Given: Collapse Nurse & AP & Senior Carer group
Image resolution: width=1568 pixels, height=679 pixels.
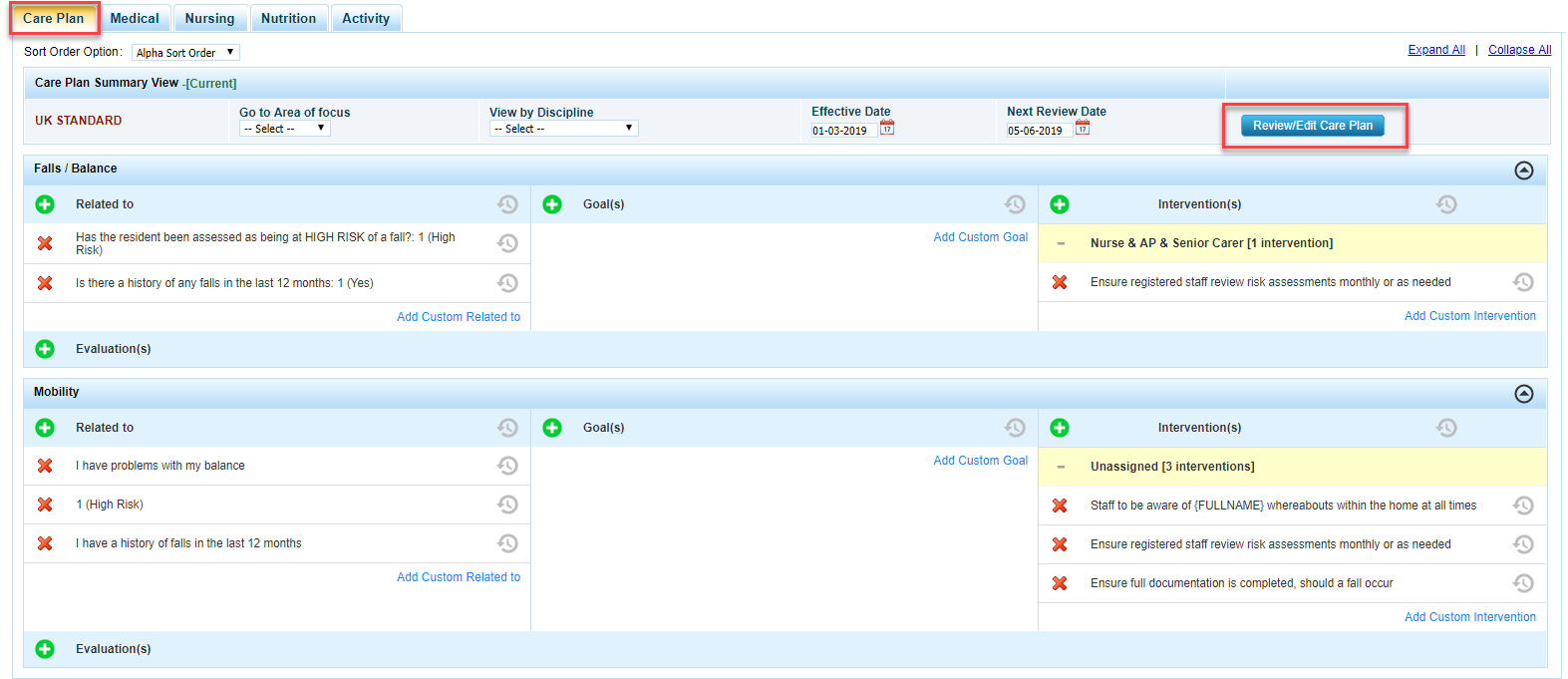Looking at the screenshot, I should coord(1061,243).
